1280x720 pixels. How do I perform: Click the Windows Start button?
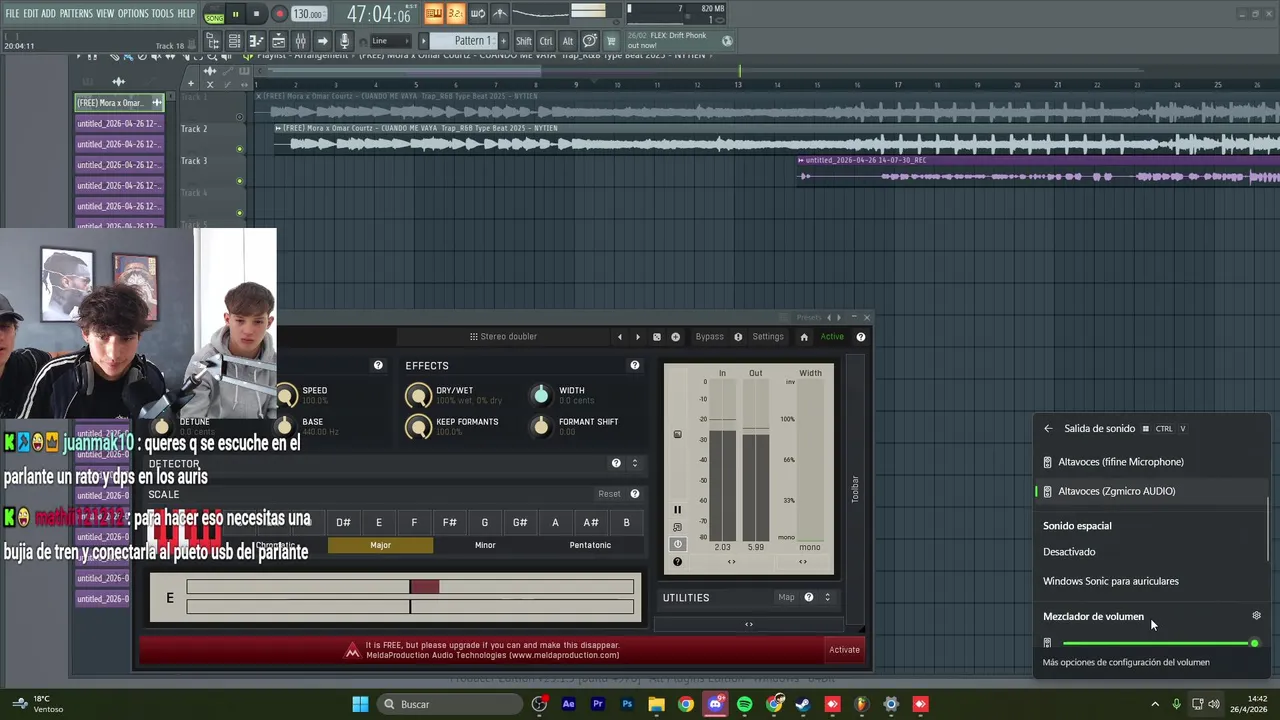360,705
